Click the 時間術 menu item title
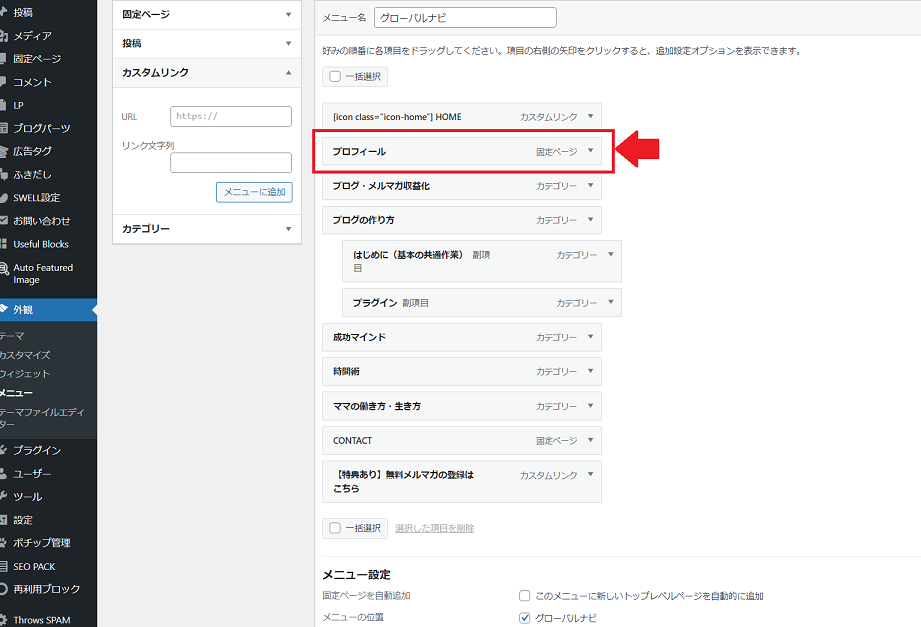Image resolution: width=921 pixels, height=627 pixels. click(347, 371)
